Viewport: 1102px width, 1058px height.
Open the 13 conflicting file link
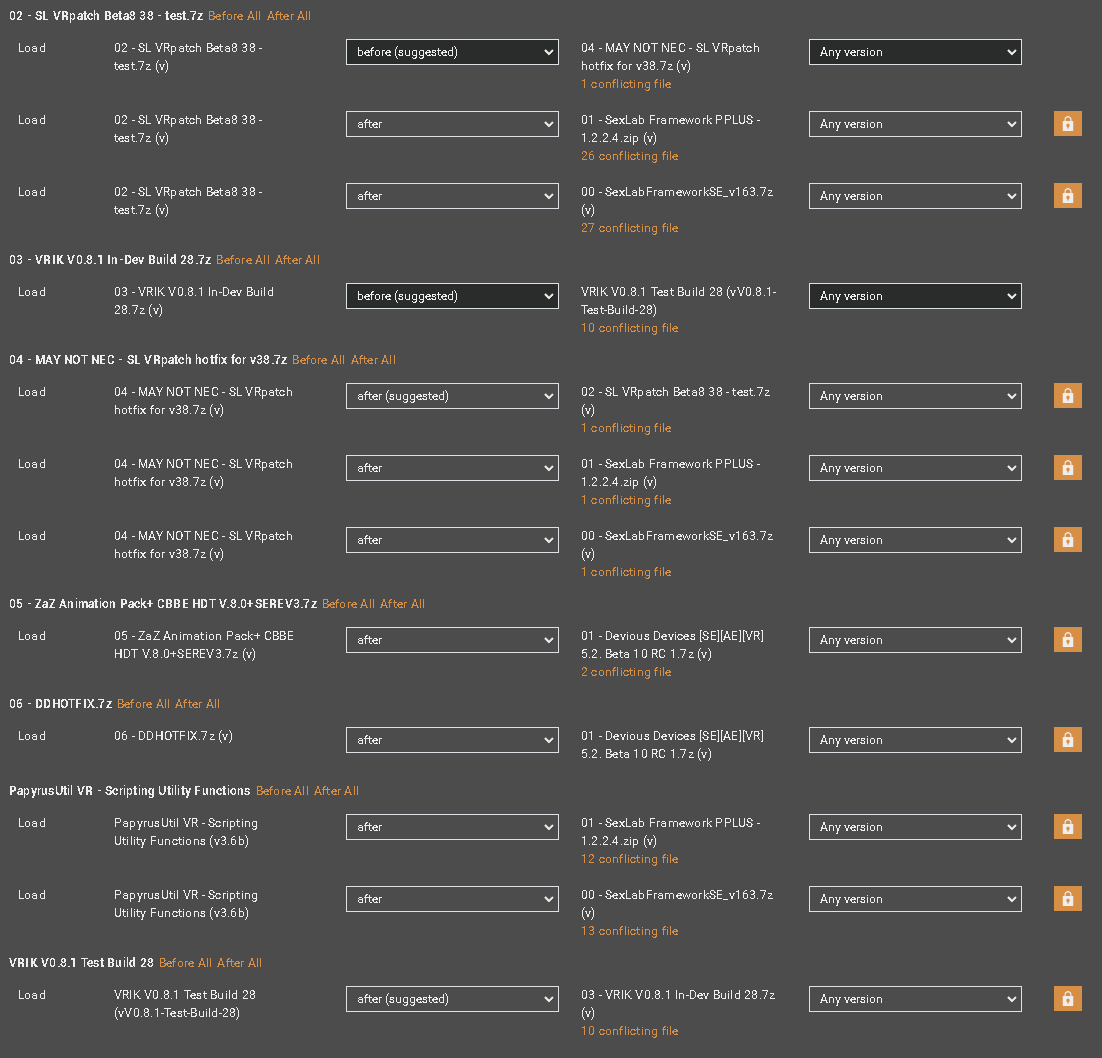click(x=629, y=931)
